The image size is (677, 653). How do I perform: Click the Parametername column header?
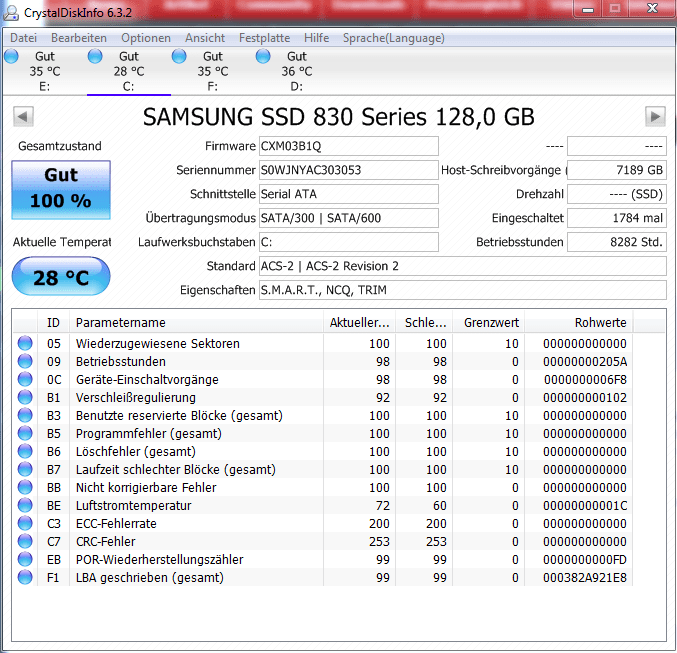[x=196, y=322]
